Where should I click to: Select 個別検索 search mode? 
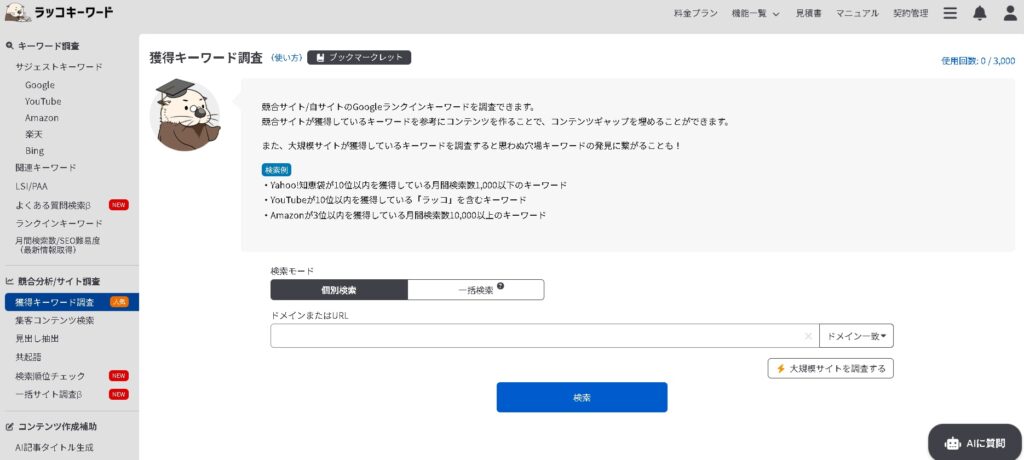[x=339, y=290]
